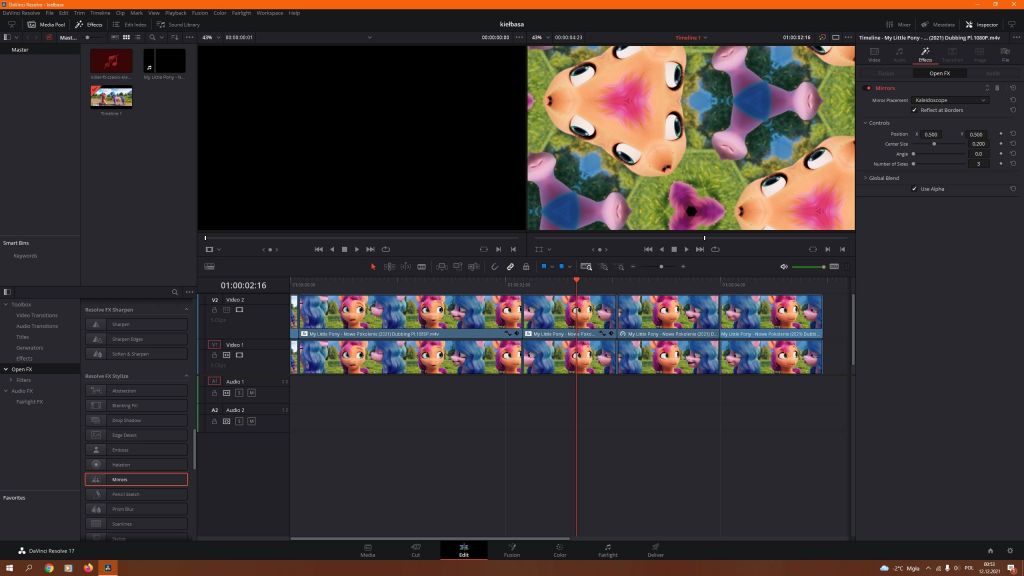The image size is (1024, 576).
Task: Open the Playback menu
Action: [175, 13]
